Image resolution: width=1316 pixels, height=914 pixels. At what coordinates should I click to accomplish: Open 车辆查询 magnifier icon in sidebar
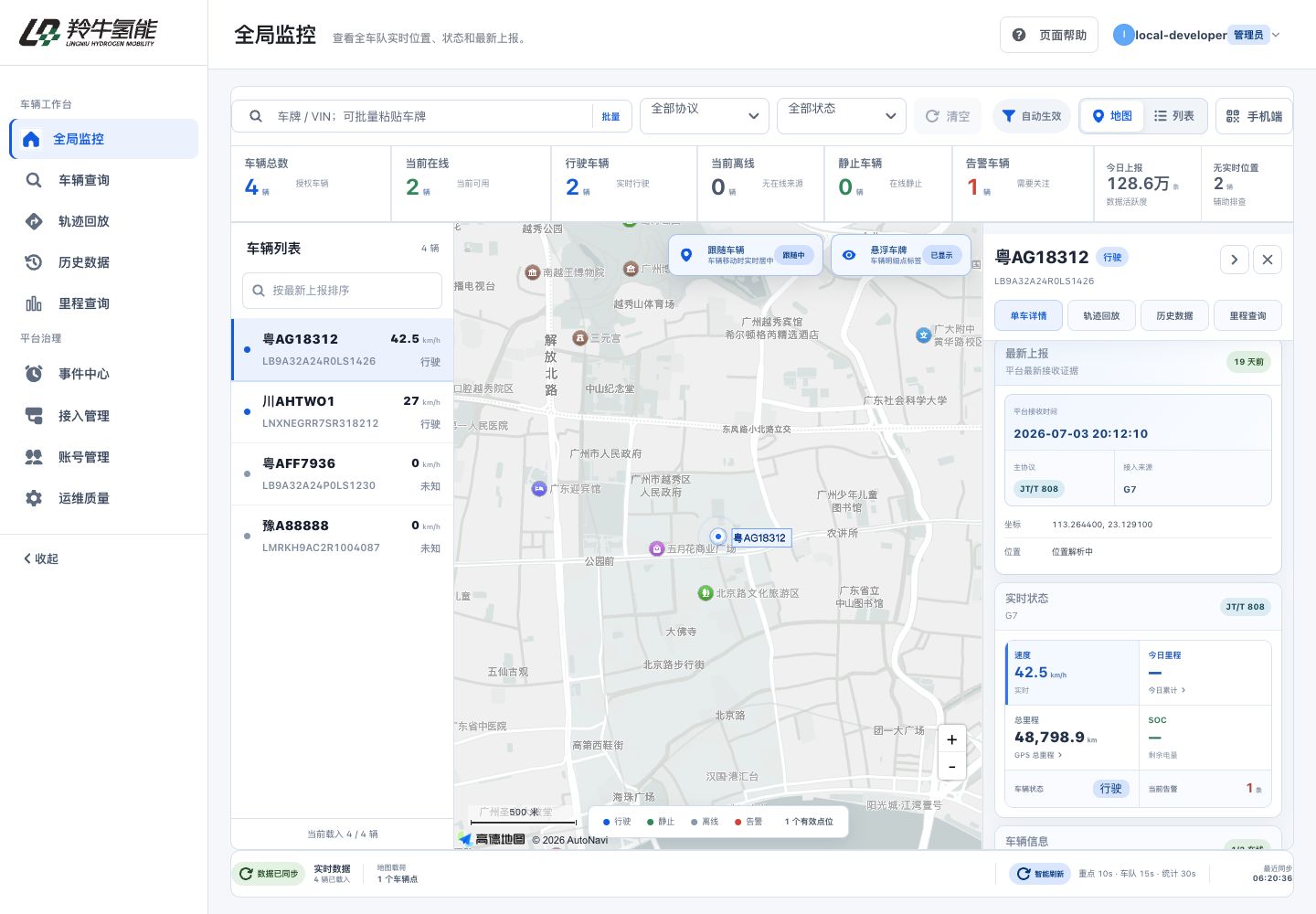(34, 180)
